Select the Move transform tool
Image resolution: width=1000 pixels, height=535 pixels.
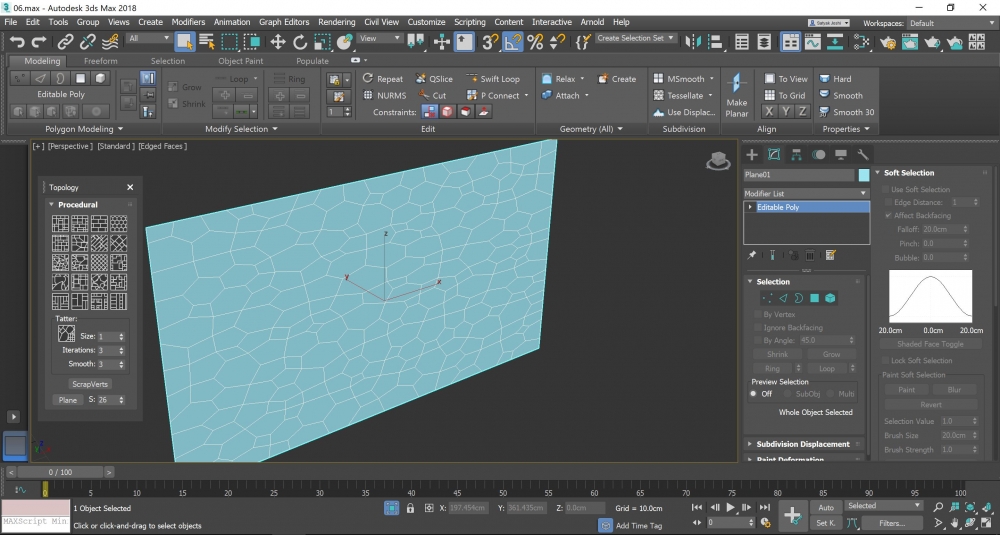[x=277, y=41]
